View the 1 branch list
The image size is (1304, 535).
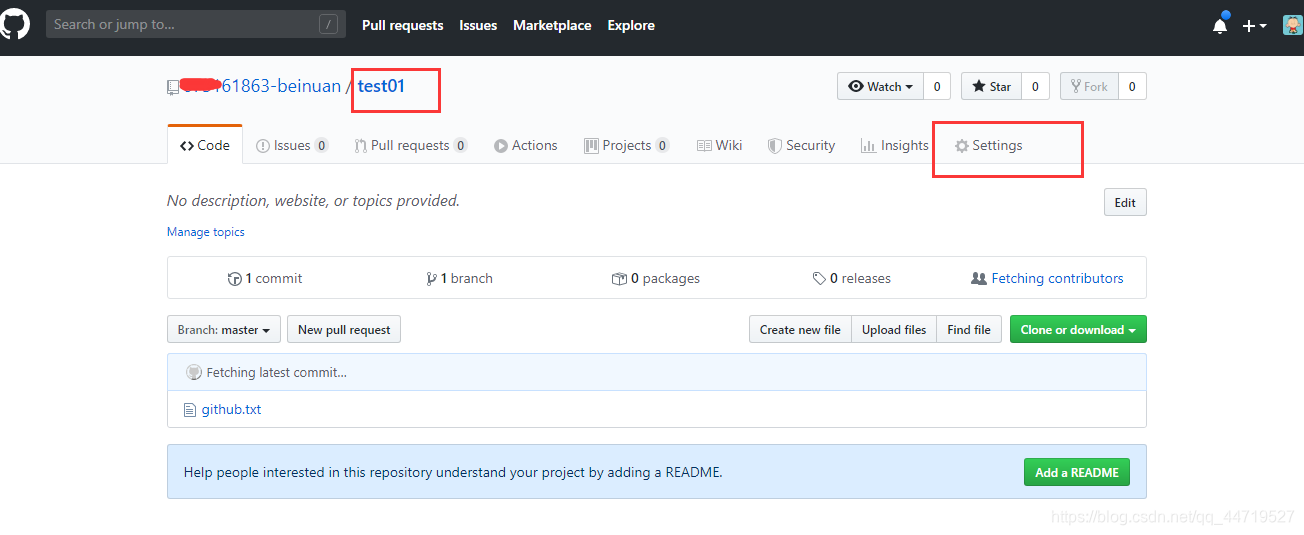coord(460,278)
